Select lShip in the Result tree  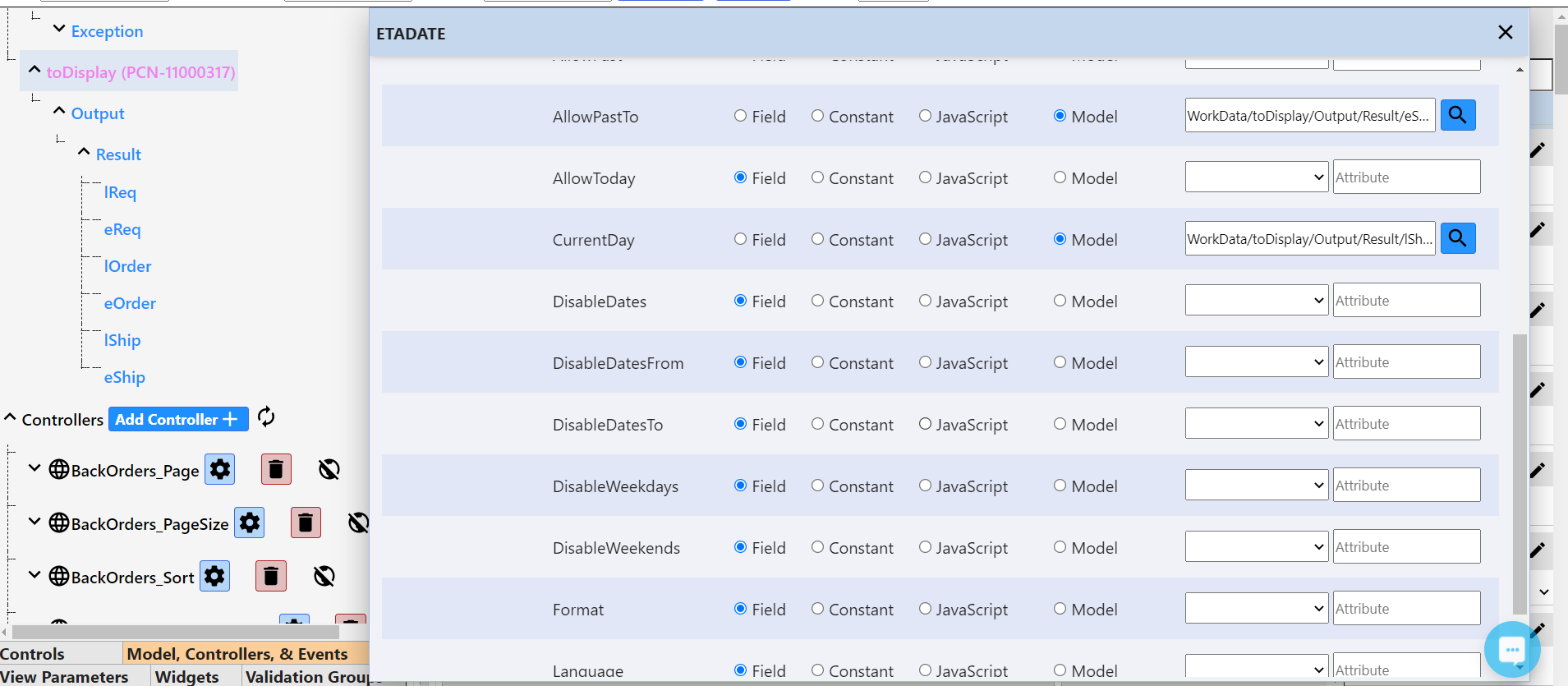point(122,340)
